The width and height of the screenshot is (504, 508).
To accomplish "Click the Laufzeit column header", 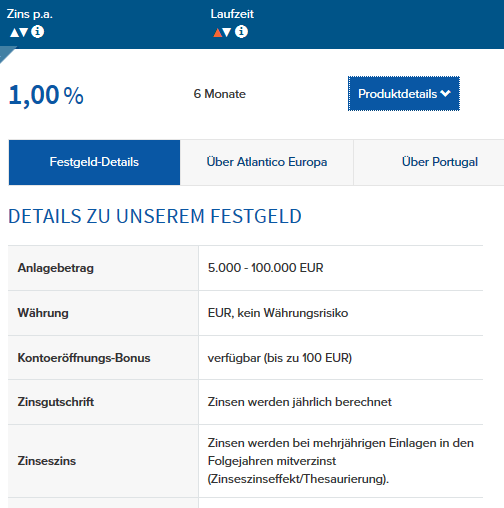I will pos(232,14).
